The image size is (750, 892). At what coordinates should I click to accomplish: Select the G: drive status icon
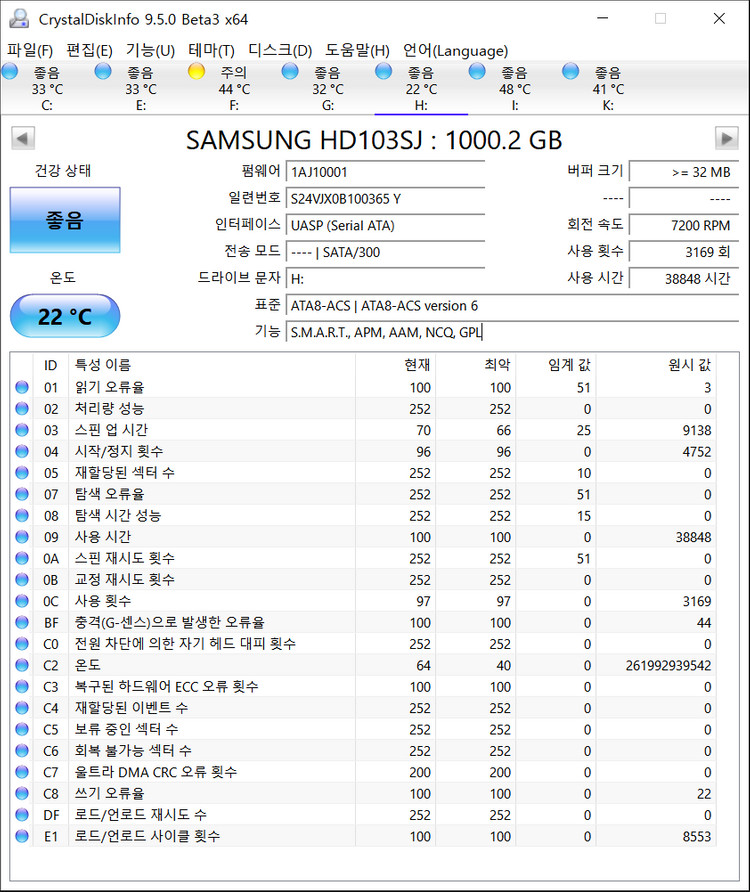[x=290, y=72]
